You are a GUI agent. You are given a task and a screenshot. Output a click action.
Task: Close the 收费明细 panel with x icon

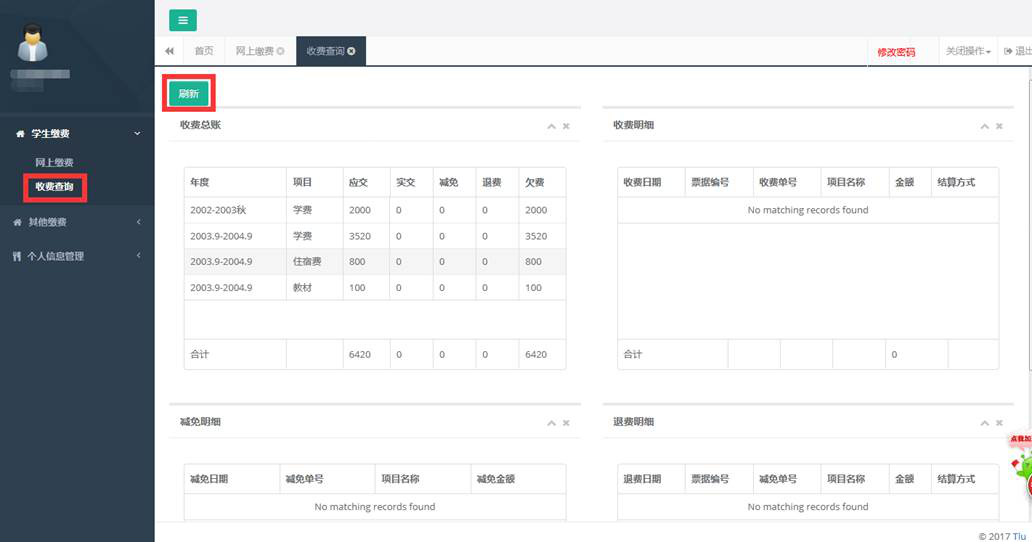[1000, 126]
